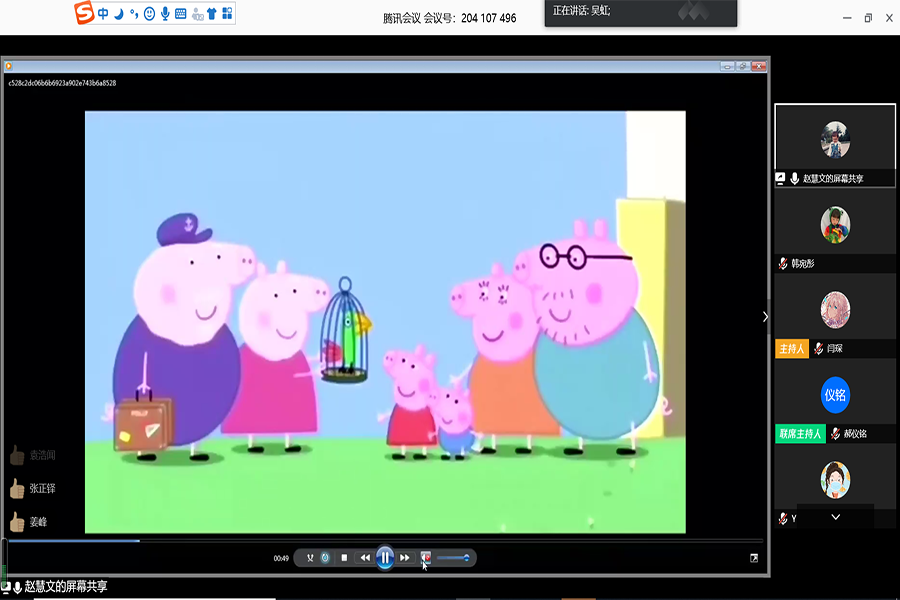Click bottom-left mic icon near 赵慧文的屏幕共享
Viewport: 900px width, 600px height.
pos(17,587)
